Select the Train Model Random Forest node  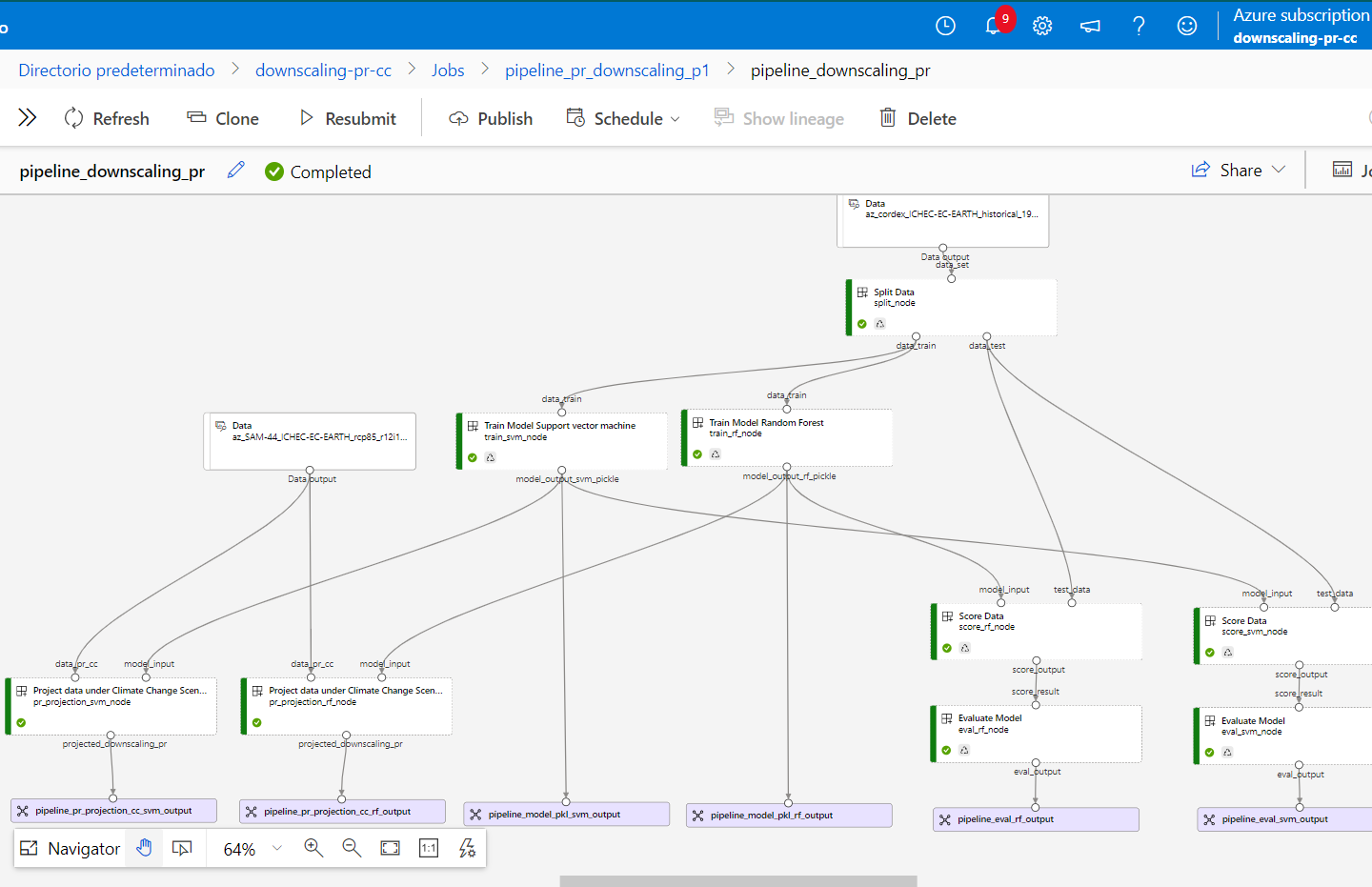point(788,437)
